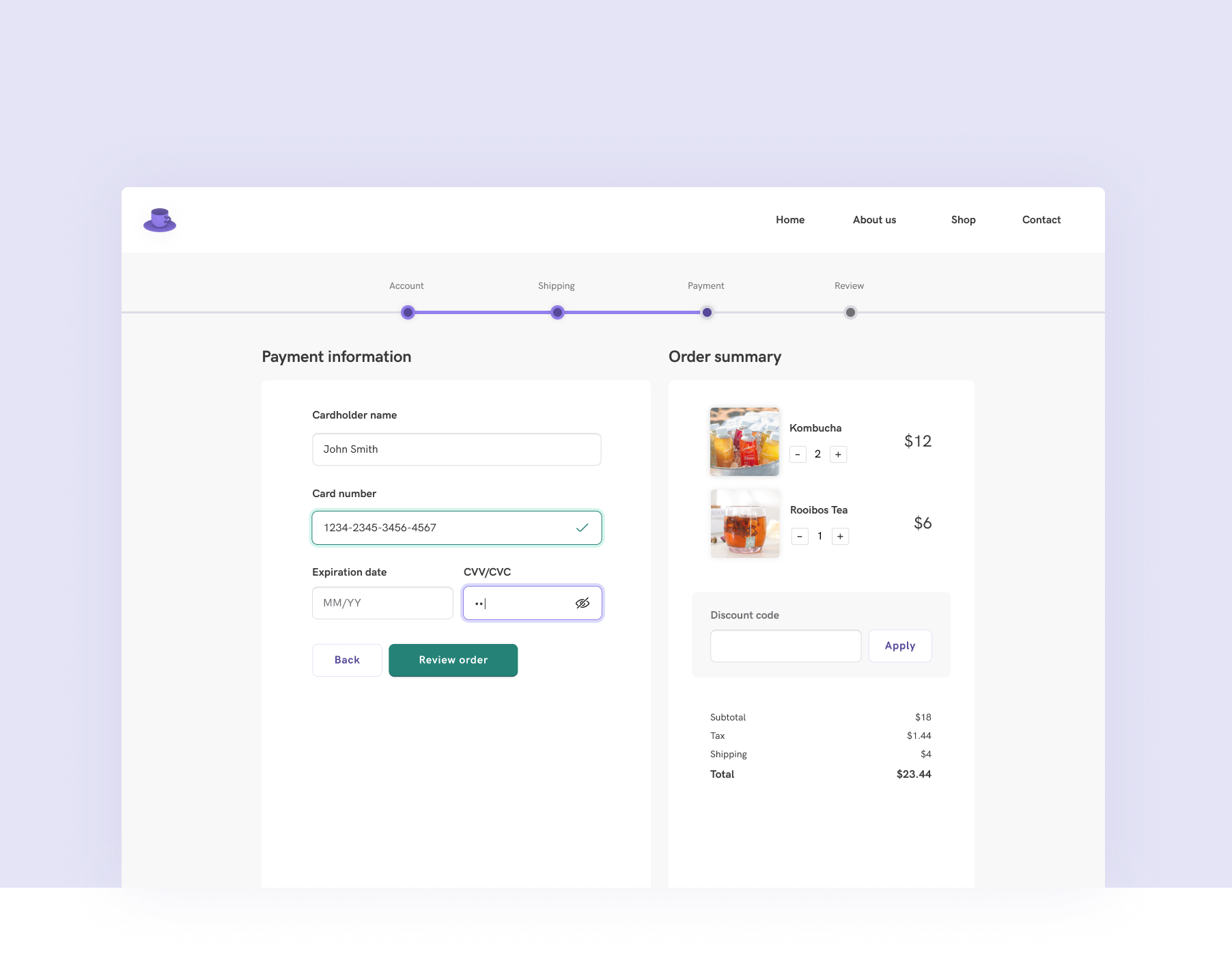The width and height of the screenshot is (1232, 956).
Task: Click the CVV/CVC input field
Action: [x=533, y=603]
